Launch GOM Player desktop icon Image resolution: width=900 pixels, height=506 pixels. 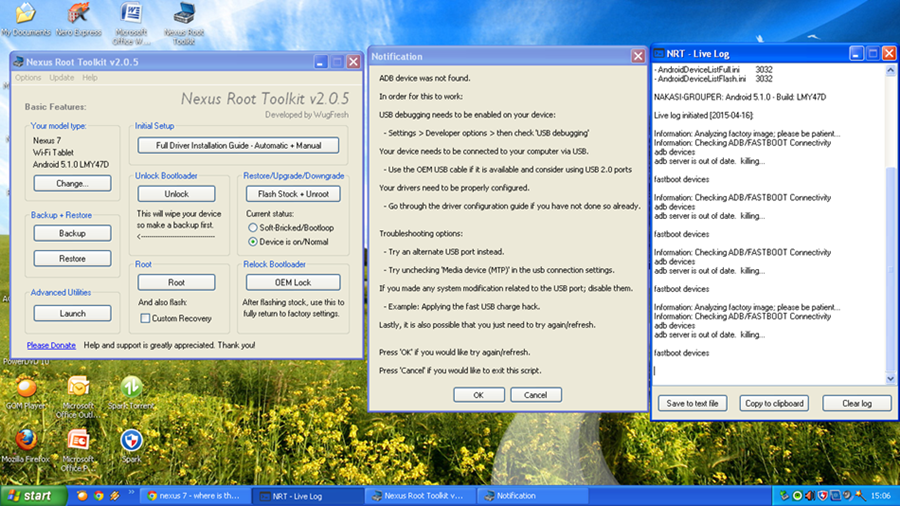(26, 394)
